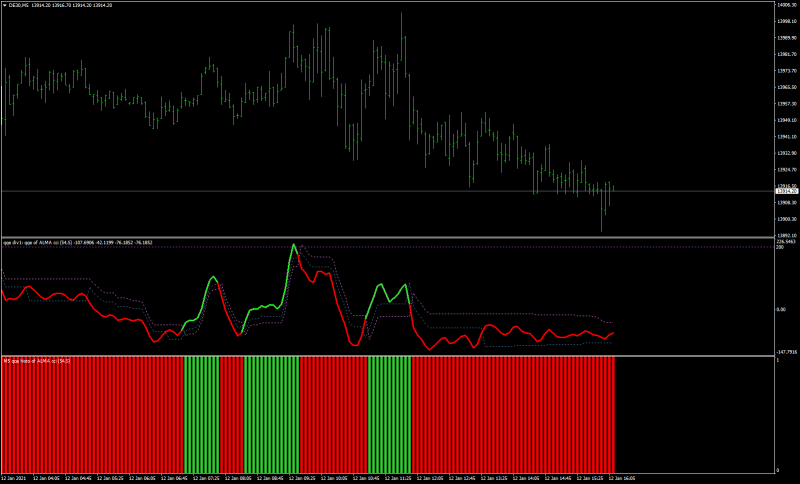Click the current price tag 13914.20
Image resolution: width=800 pixels, height=484 pixels.
pyautogui.click(x=786, y=191)
